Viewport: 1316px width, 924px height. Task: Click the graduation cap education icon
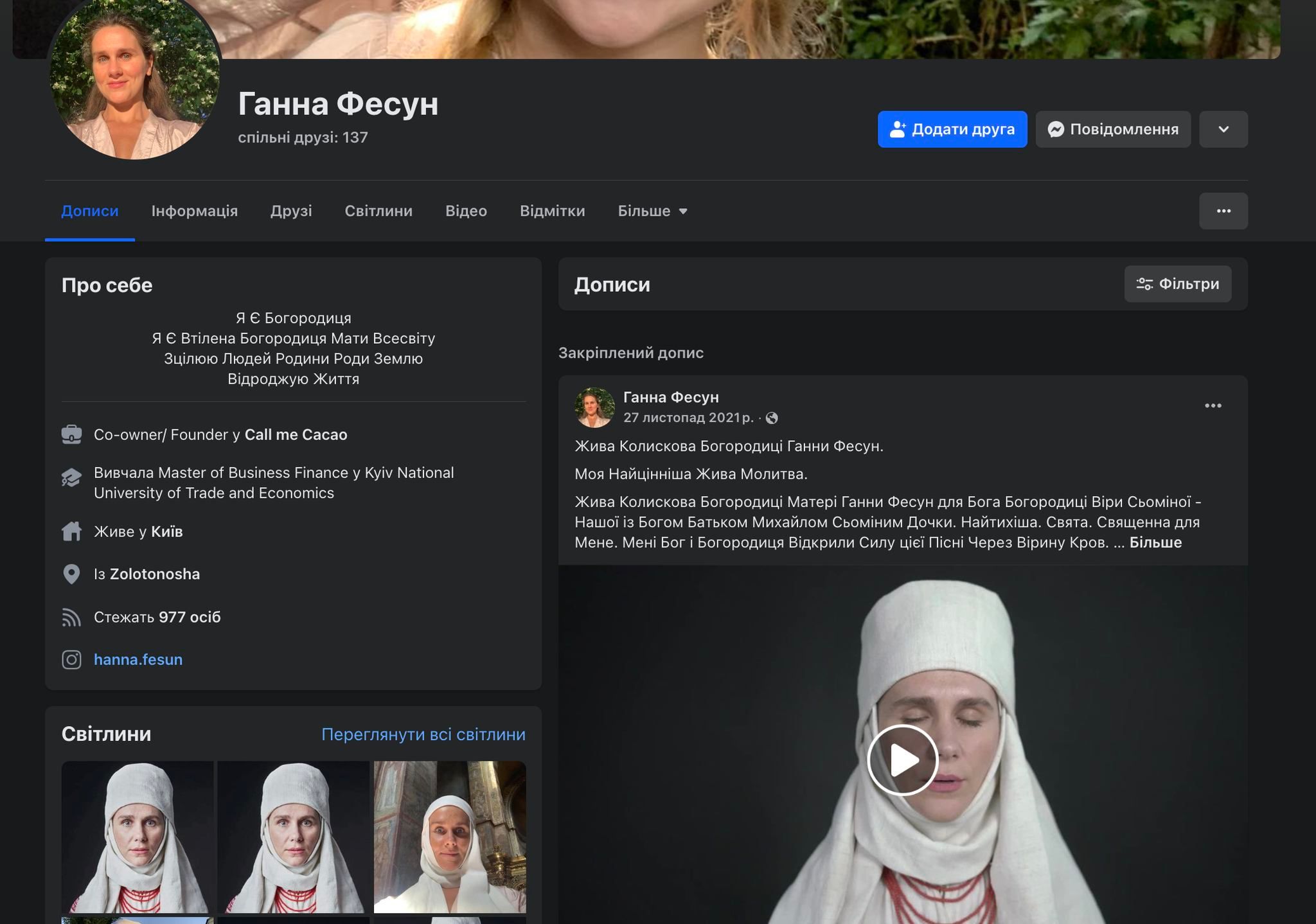click(71, 477)
